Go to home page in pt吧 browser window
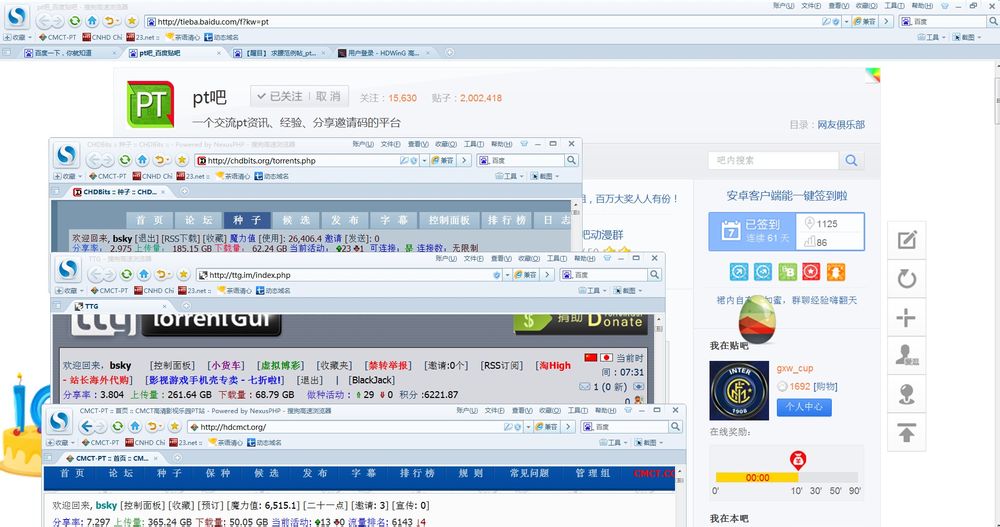This screenshot has height=527, width=1000. (x=92, y=21)
